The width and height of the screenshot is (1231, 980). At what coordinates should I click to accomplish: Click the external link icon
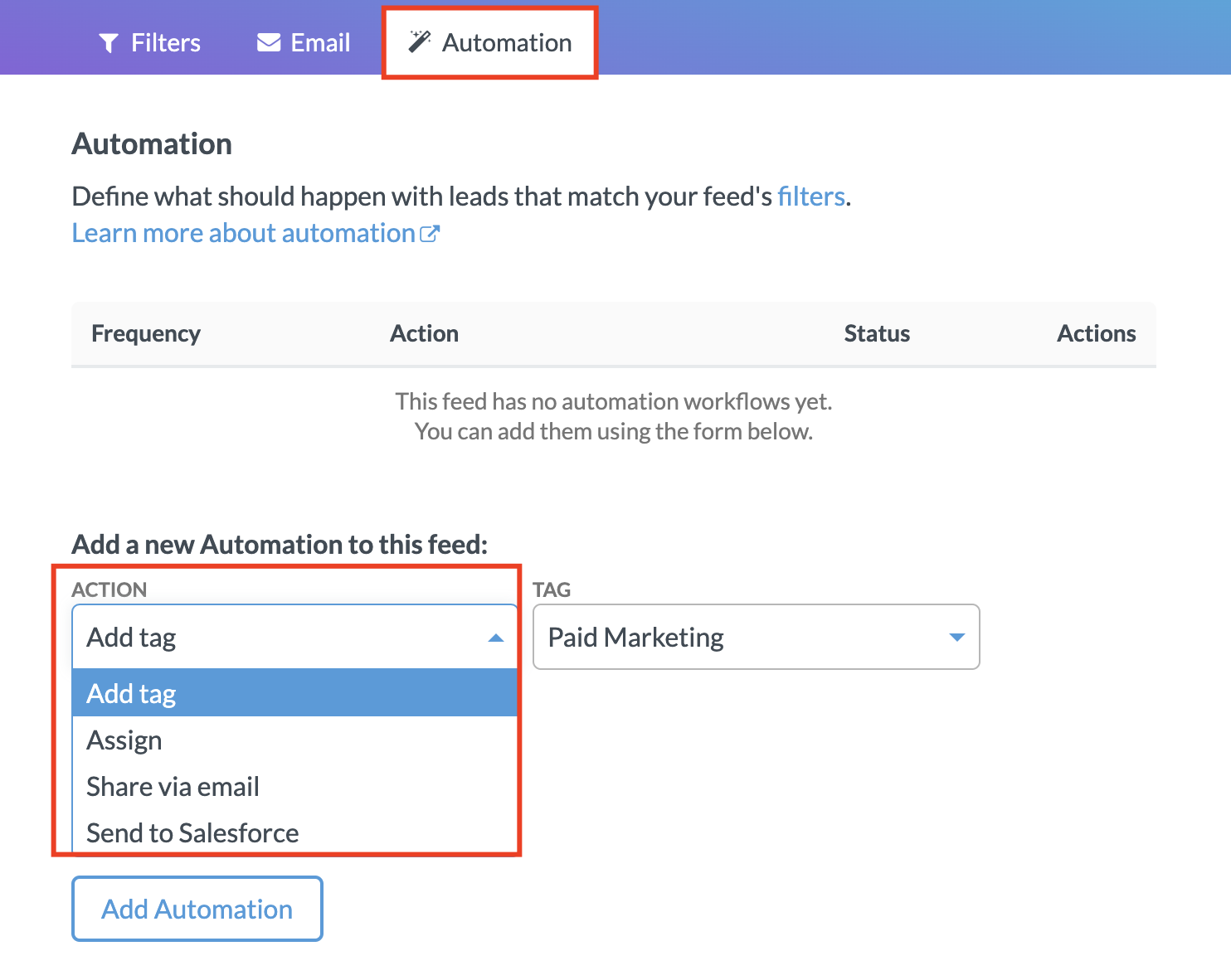pos(430,234)
